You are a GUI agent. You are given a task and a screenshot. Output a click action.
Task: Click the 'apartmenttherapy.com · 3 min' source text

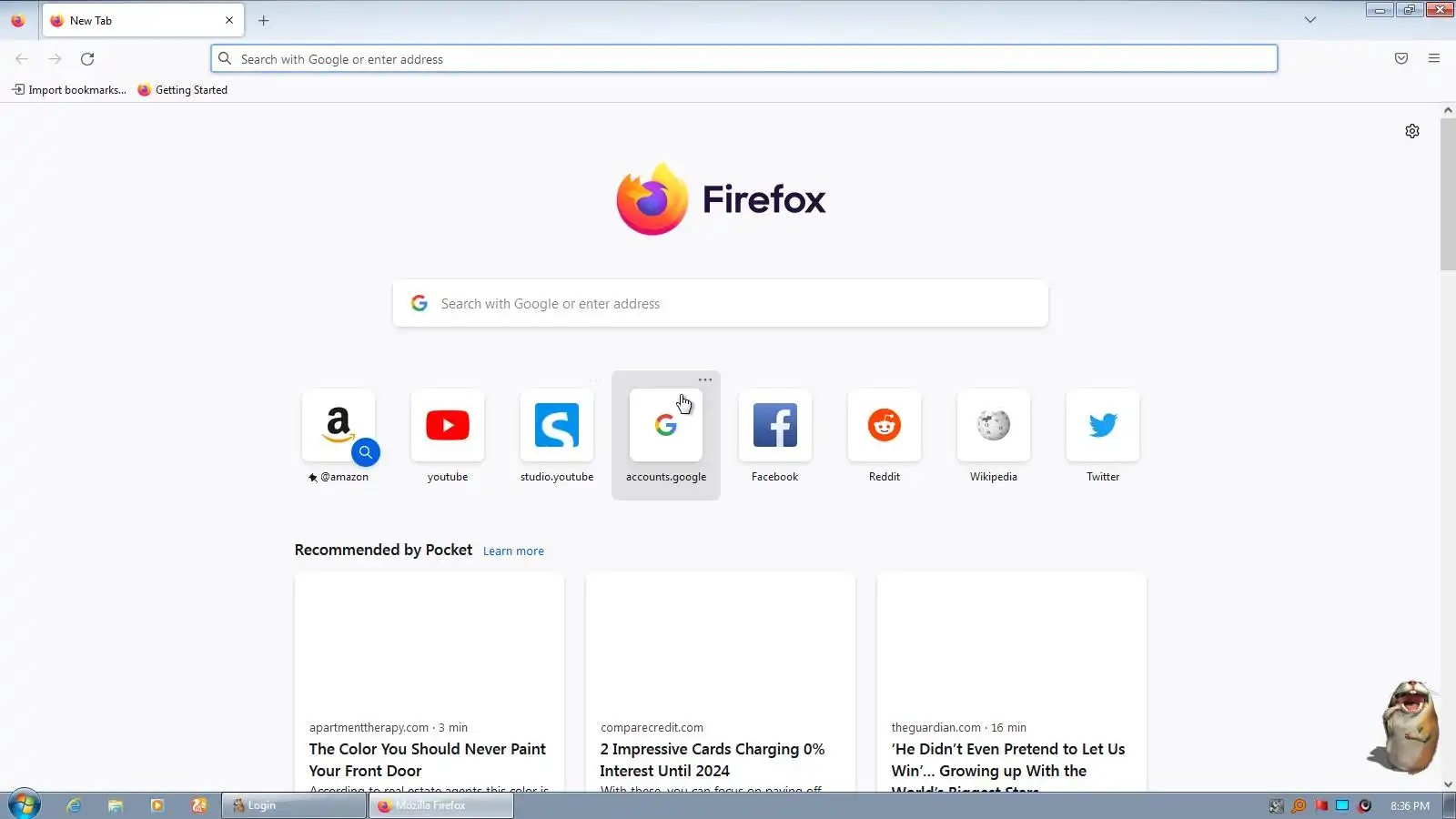[389, 727]
